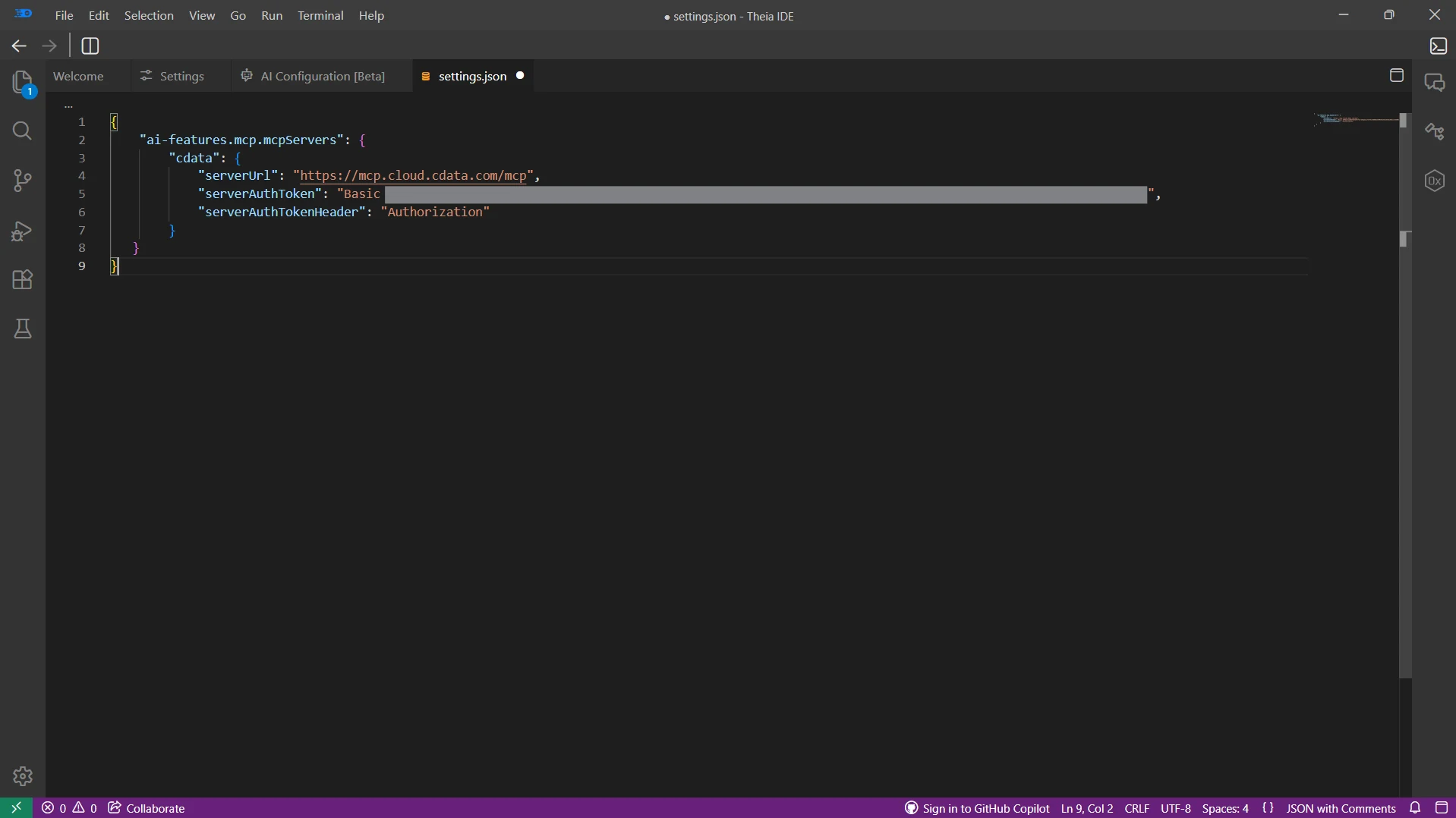Open the View menu

[x=202, y=16]
